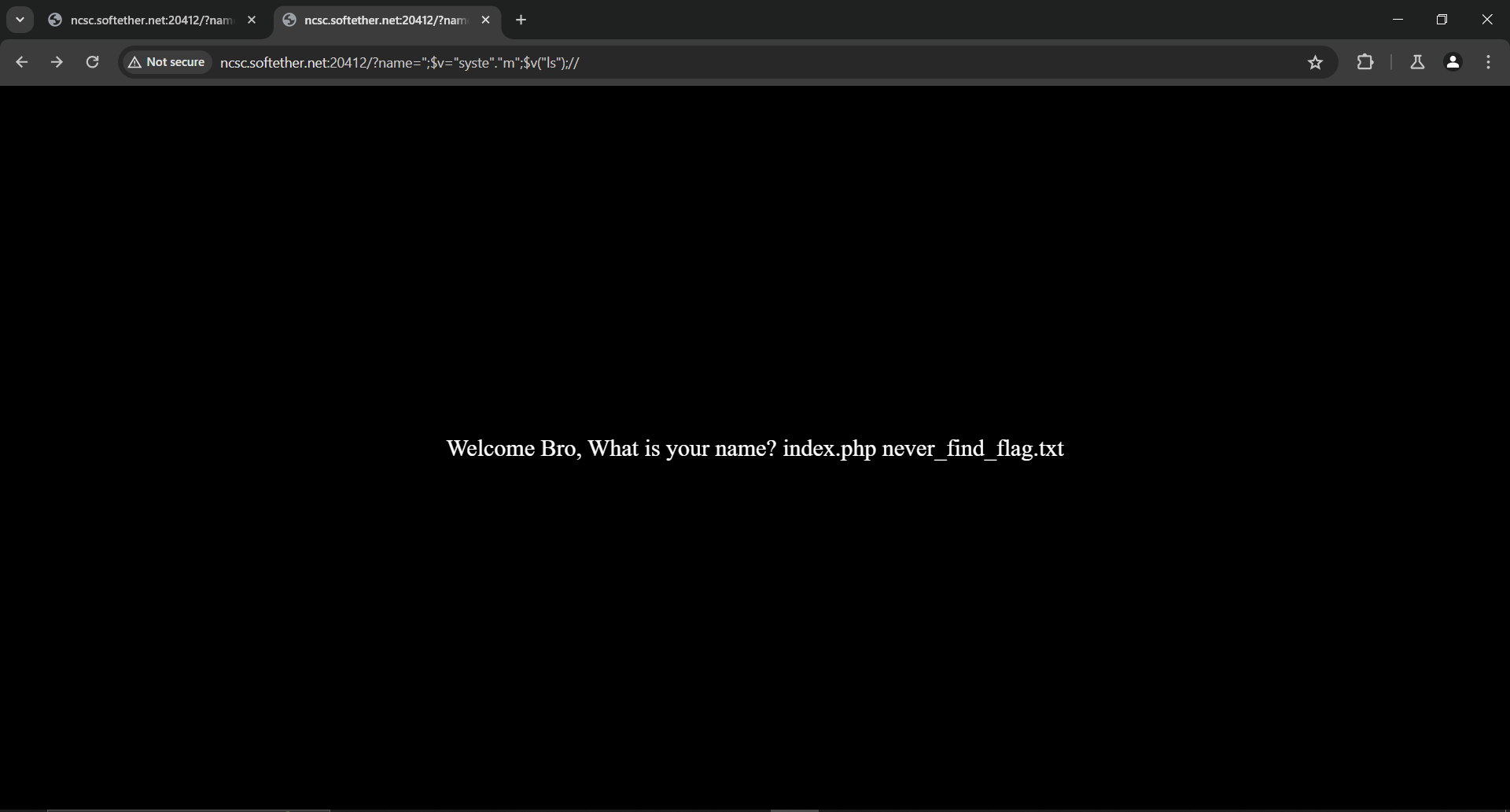Click the forward navigation arrow
Screen dimensions: 1510x812
pyautogui.click(x=57, y=62)
